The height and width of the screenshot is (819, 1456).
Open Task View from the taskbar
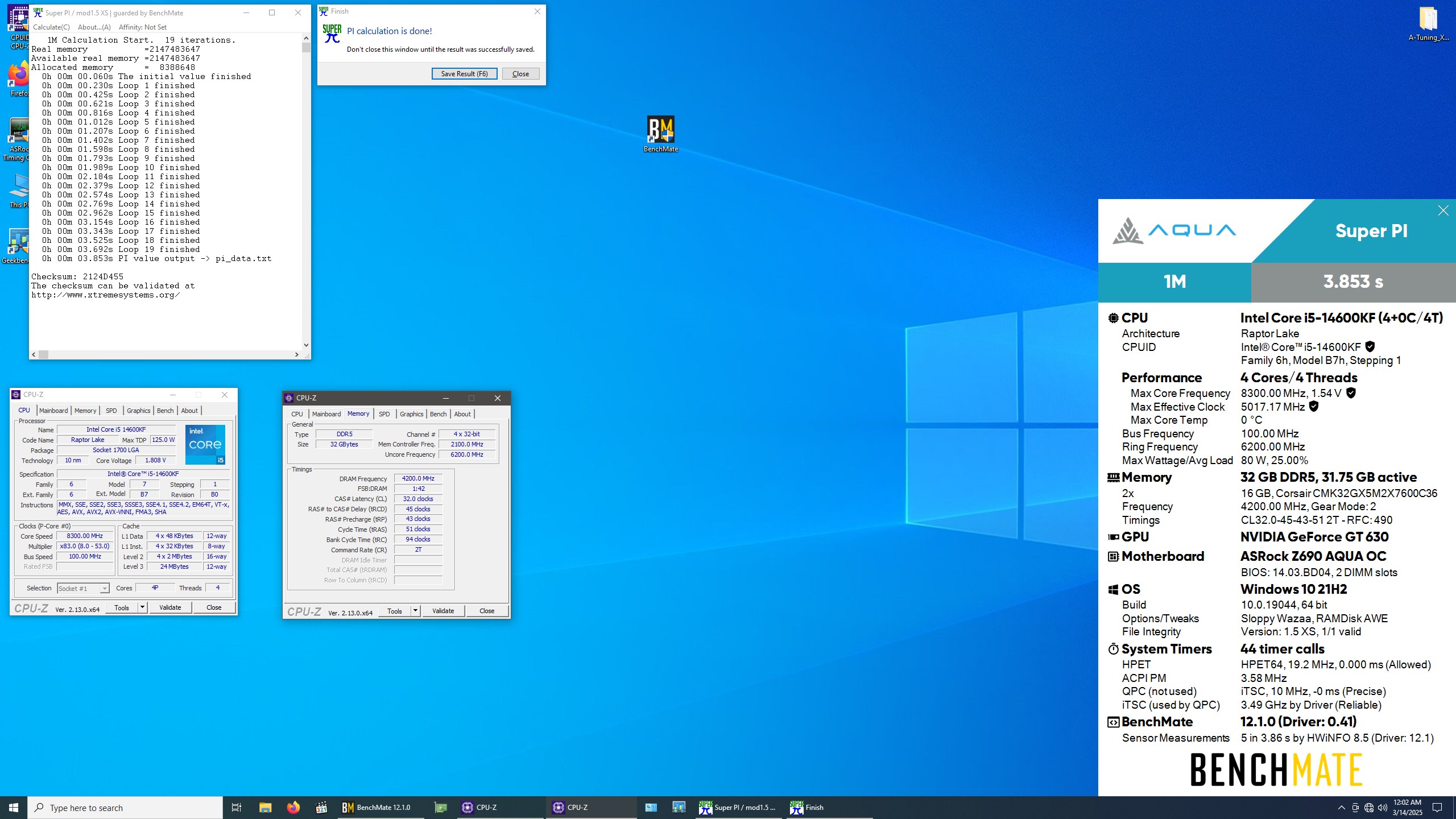coord(236,808)
